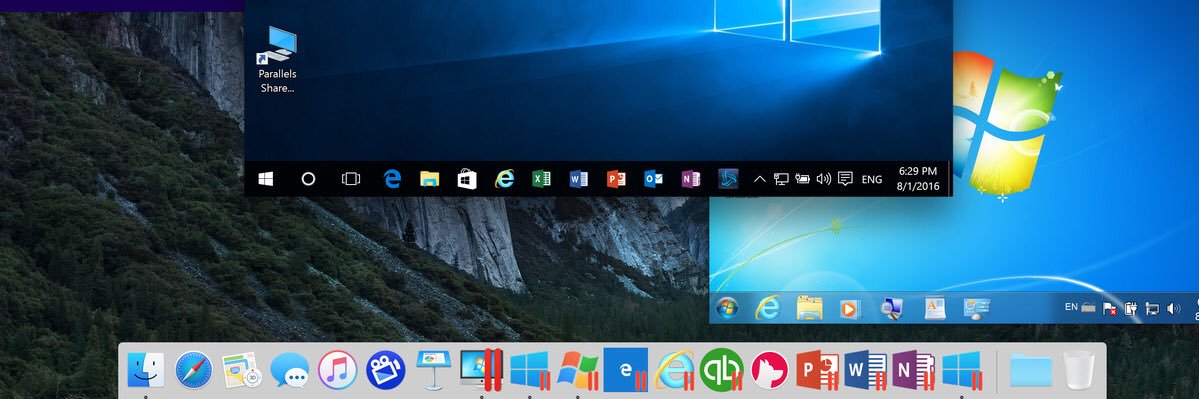Open the blue folder in the dock

[x=1031, y=371]
